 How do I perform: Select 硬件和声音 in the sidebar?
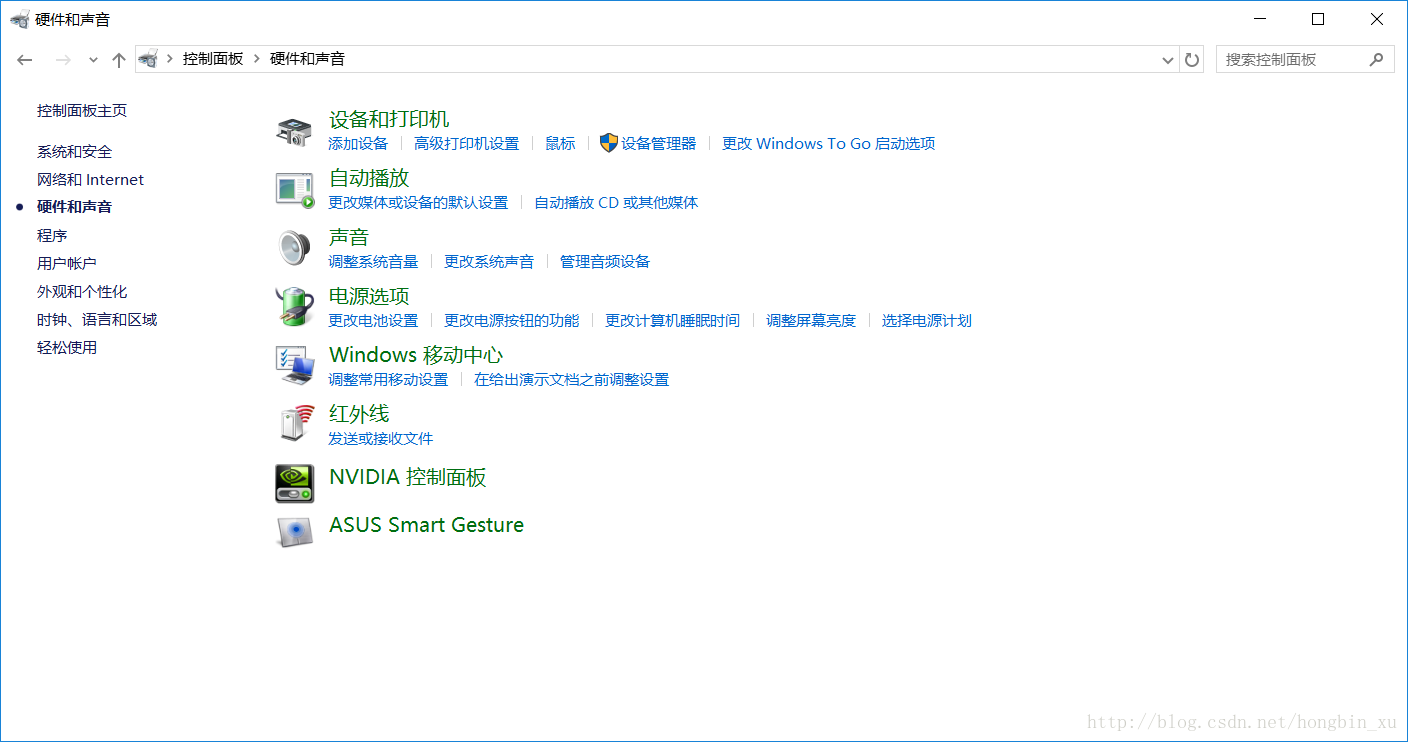75,207
